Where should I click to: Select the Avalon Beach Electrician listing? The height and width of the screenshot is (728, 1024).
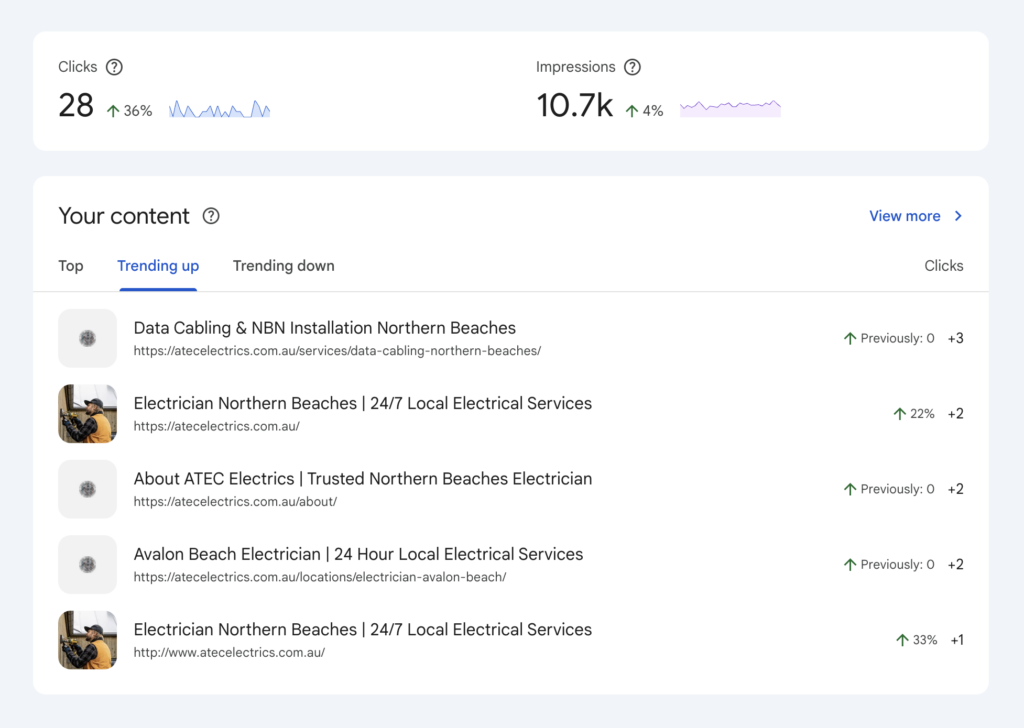pos(358,554)
